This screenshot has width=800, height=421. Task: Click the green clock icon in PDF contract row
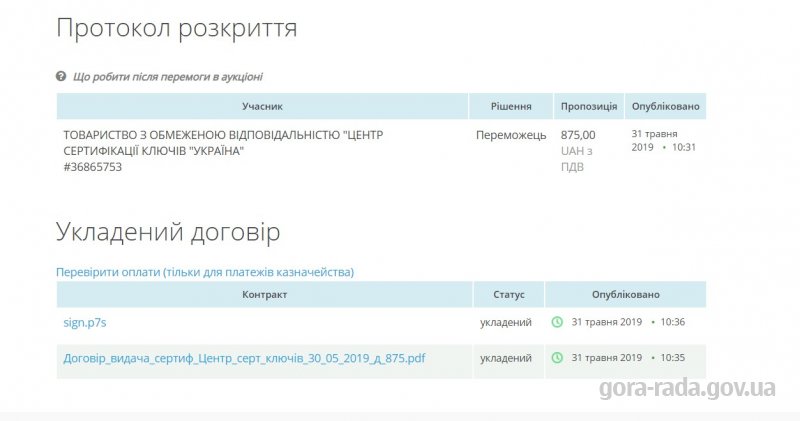point(557,358)
